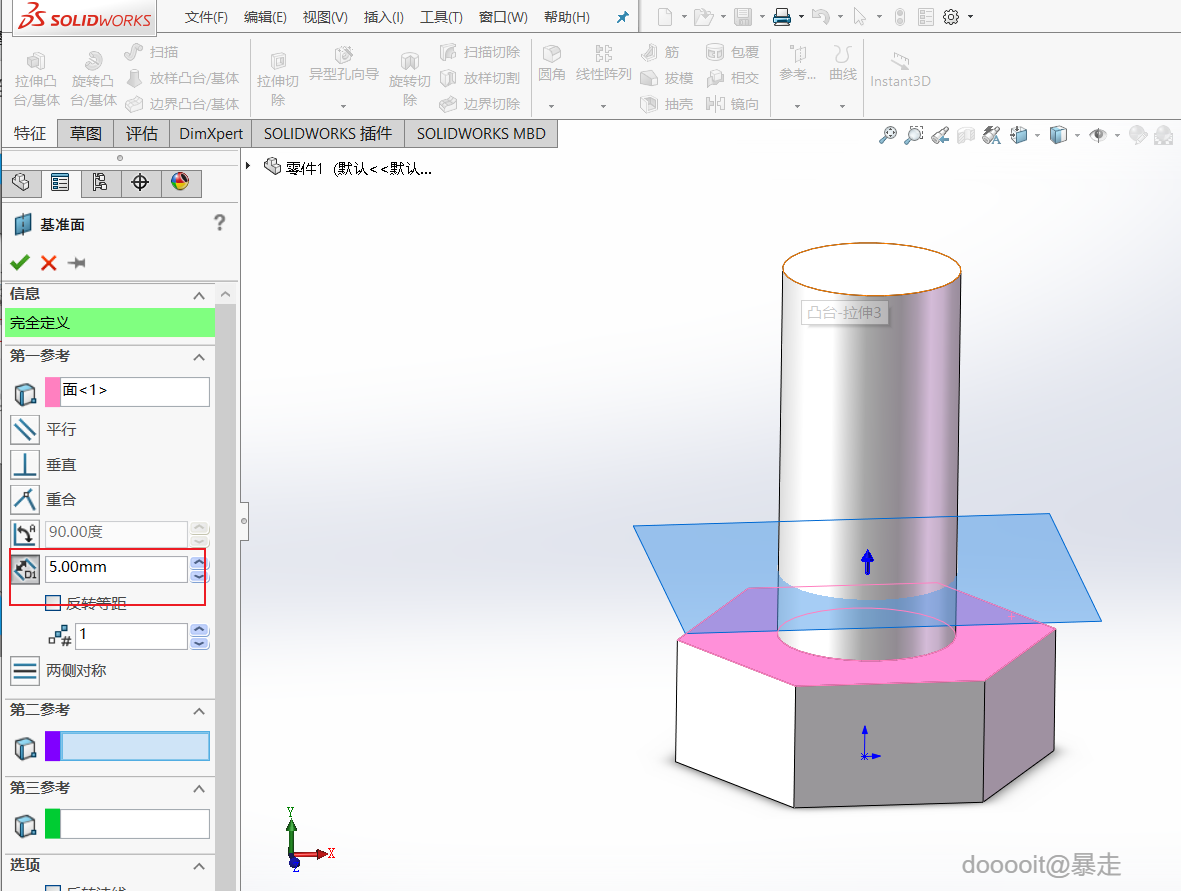Open the ConfigurationManager tab icon
The image size is (1181, 891).
click(99, 183)
